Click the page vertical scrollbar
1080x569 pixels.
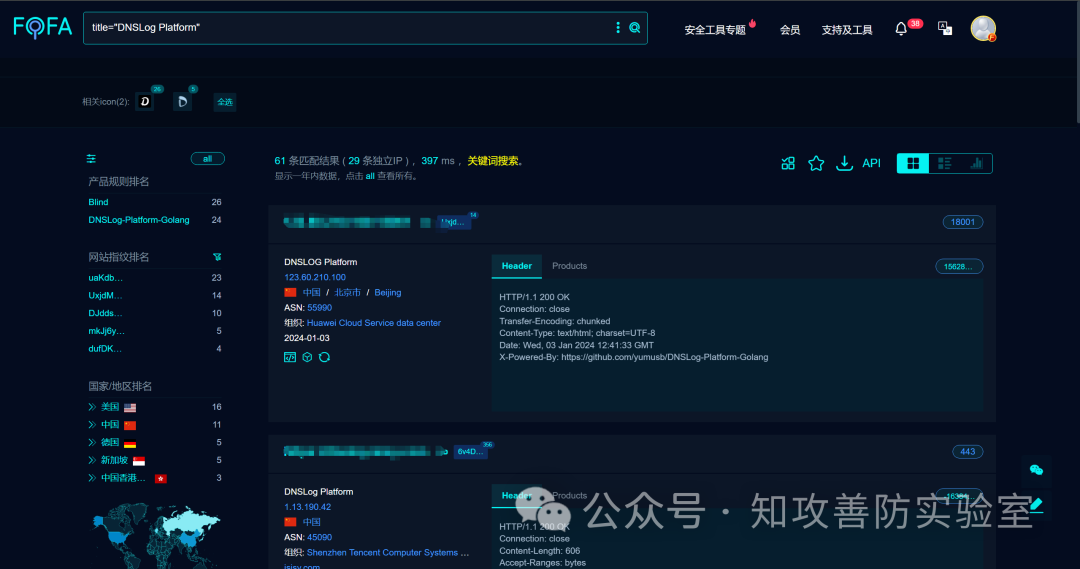coord(1077,62)
